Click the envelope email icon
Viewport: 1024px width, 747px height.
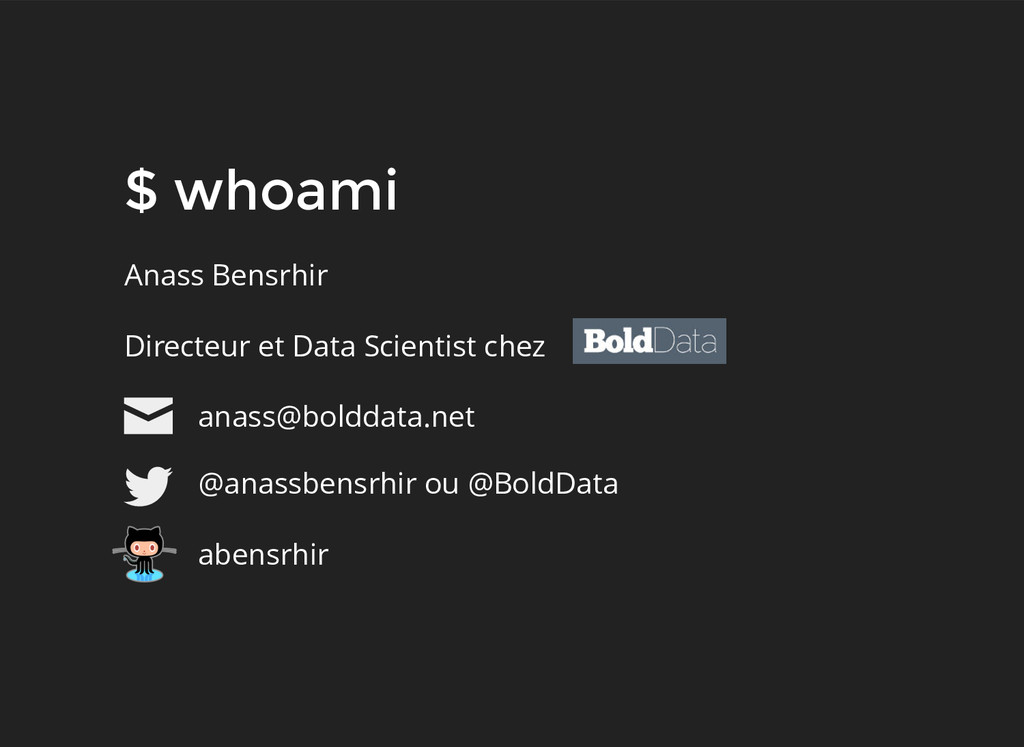click(148, 416)
